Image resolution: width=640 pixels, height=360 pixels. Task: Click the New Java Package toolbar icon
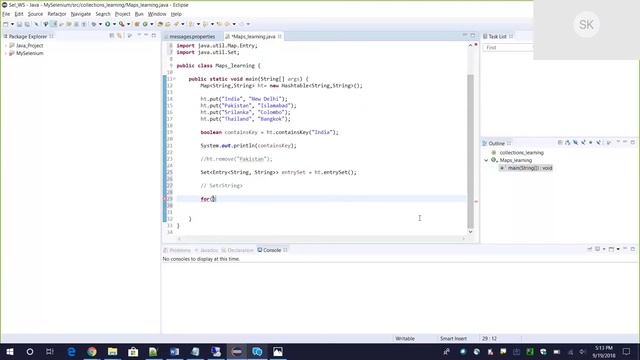[x=137, y=24]
